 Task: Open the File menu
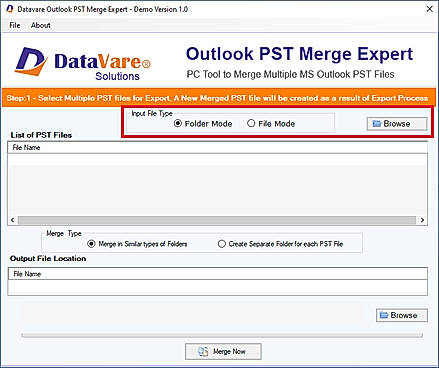(x=15, y=25)
